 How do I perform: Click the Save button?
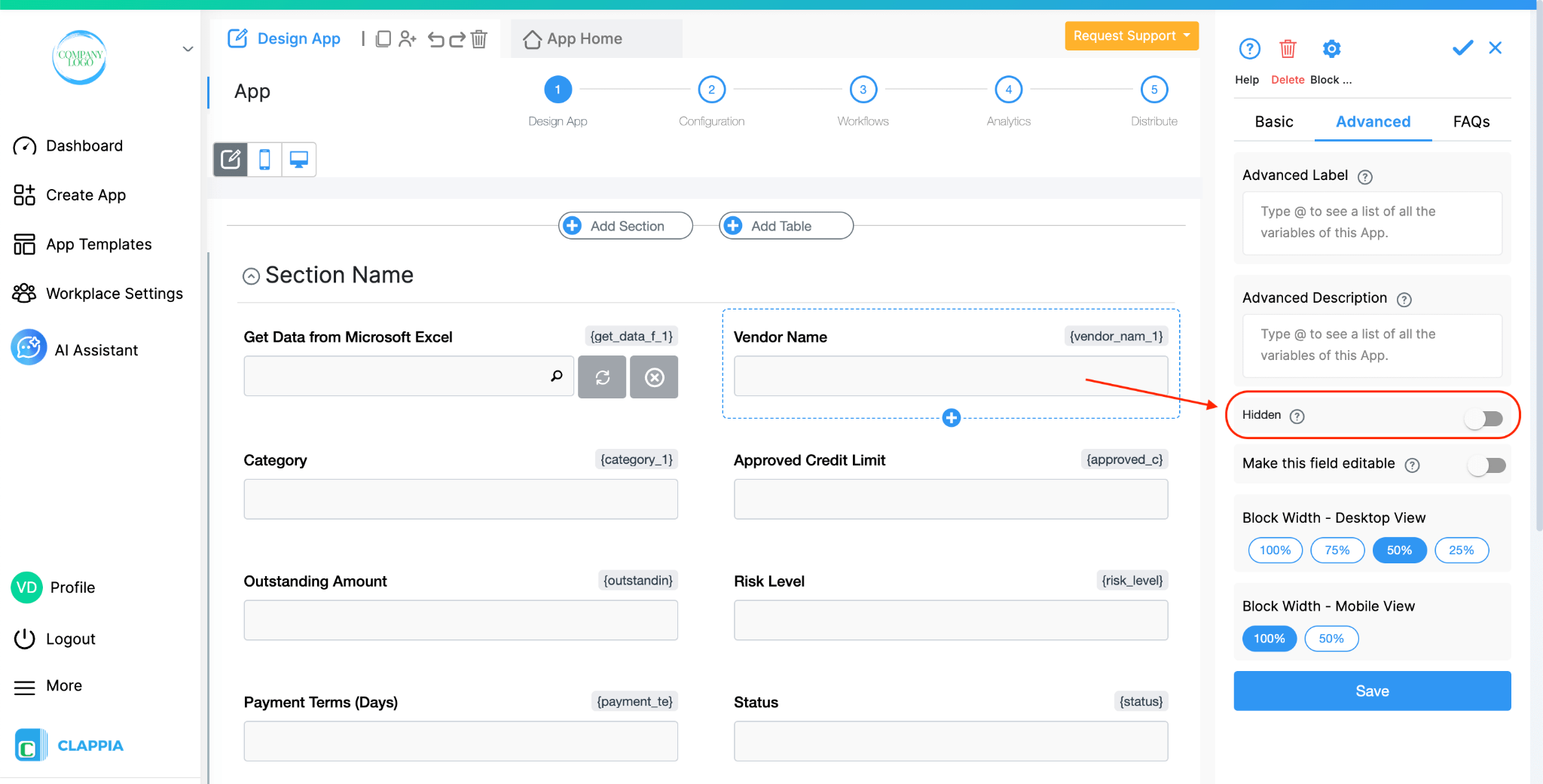[x=1372, y=691]
